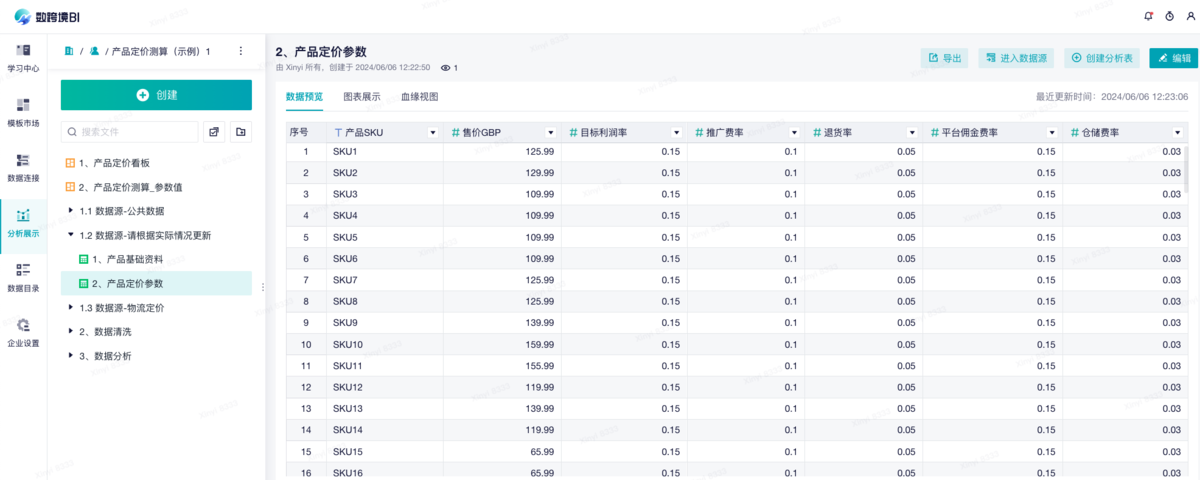The image size is (1200, 480).
Task: Click the 159.99 price cell
Action: pos(503,344)
